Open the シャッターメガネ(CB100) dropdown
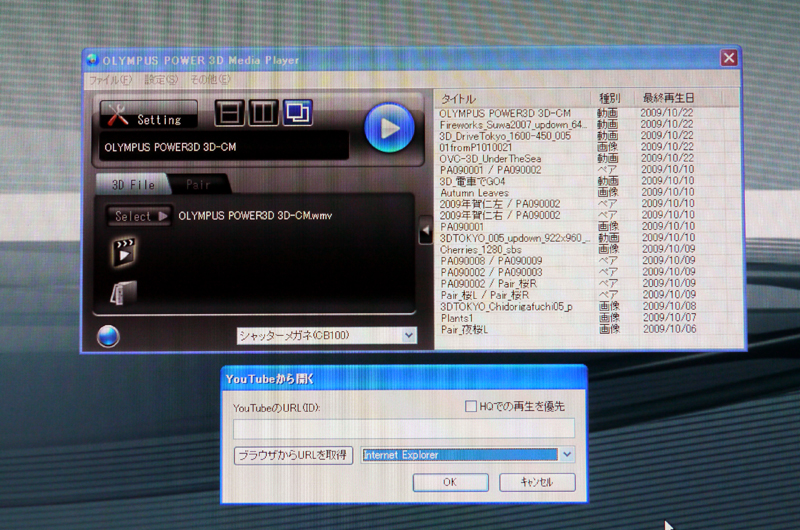The width and height of the screenshot is (800, 530). [x=327, y=336]
